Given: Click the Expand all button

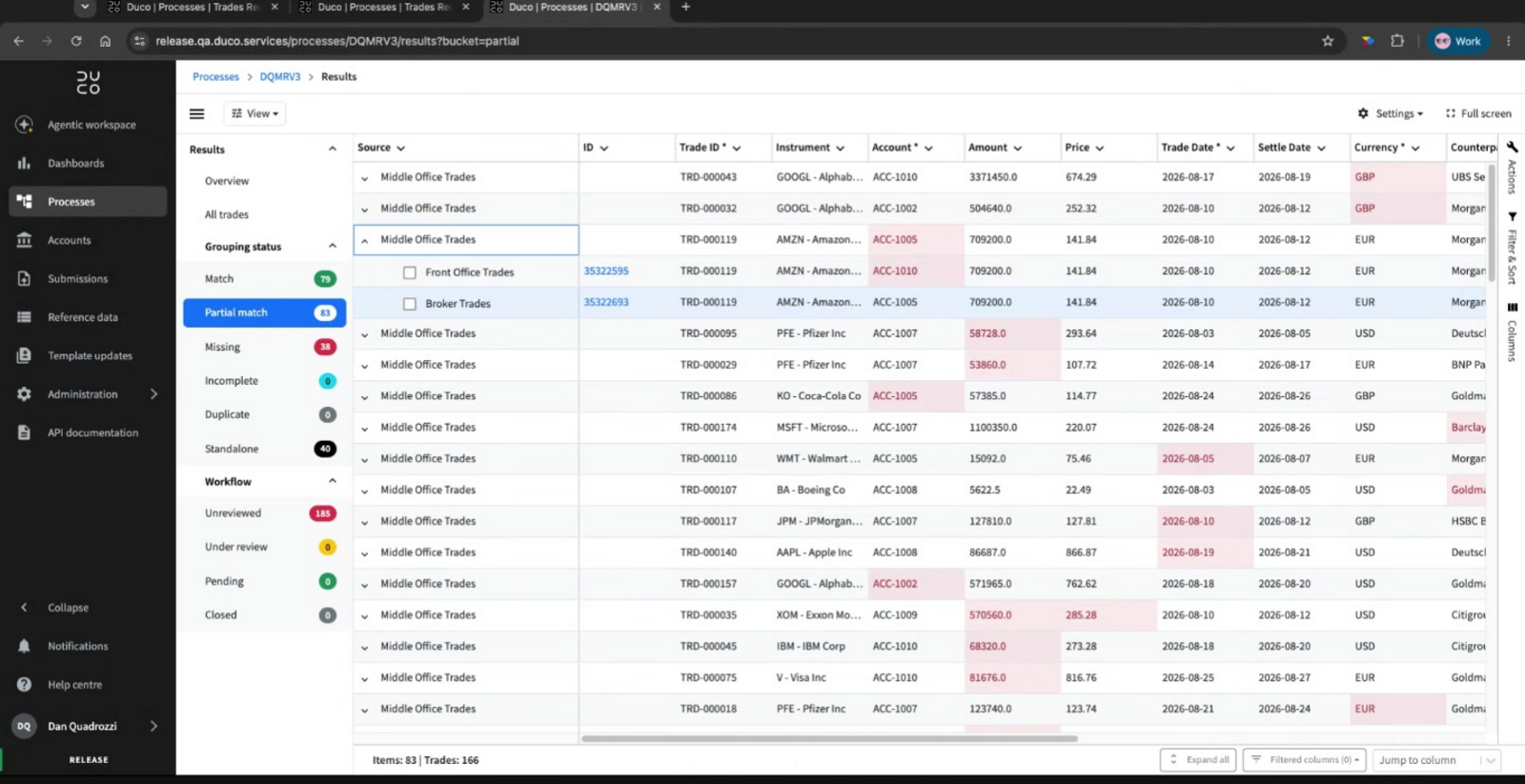Looking at the screenshot, I should click(1198, 760).
